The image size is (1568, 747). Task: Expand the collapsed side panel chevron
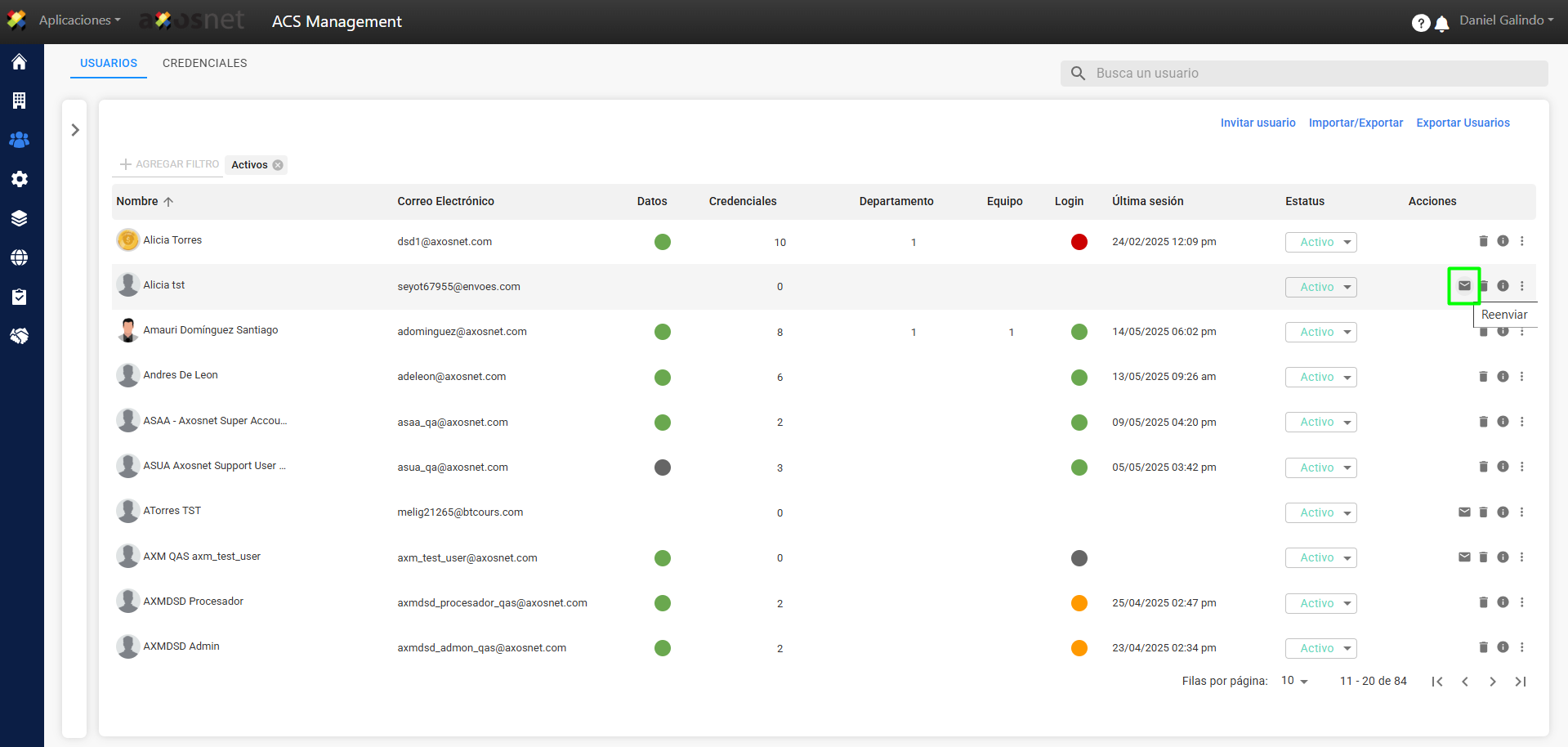click(x=75, y=130)
